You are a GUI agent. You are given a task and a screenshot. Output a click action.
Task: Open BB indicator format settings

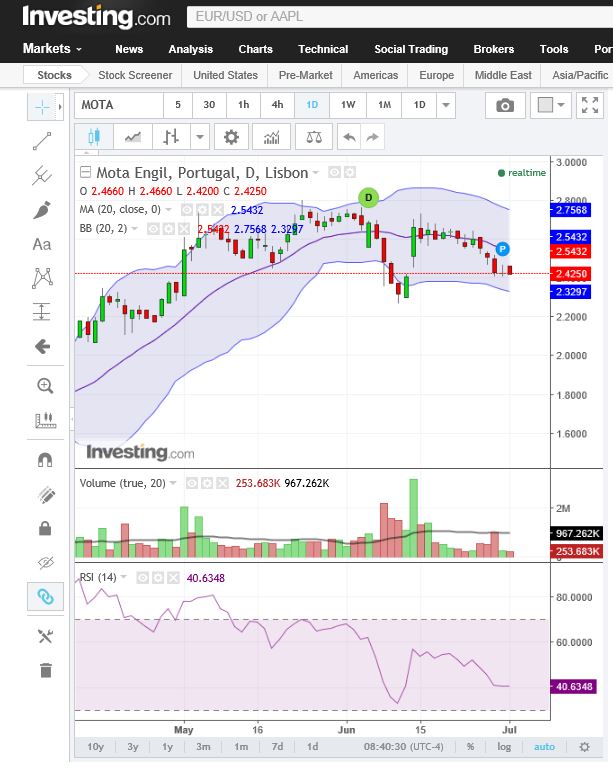pyautogui.click(x=168, y=229)
